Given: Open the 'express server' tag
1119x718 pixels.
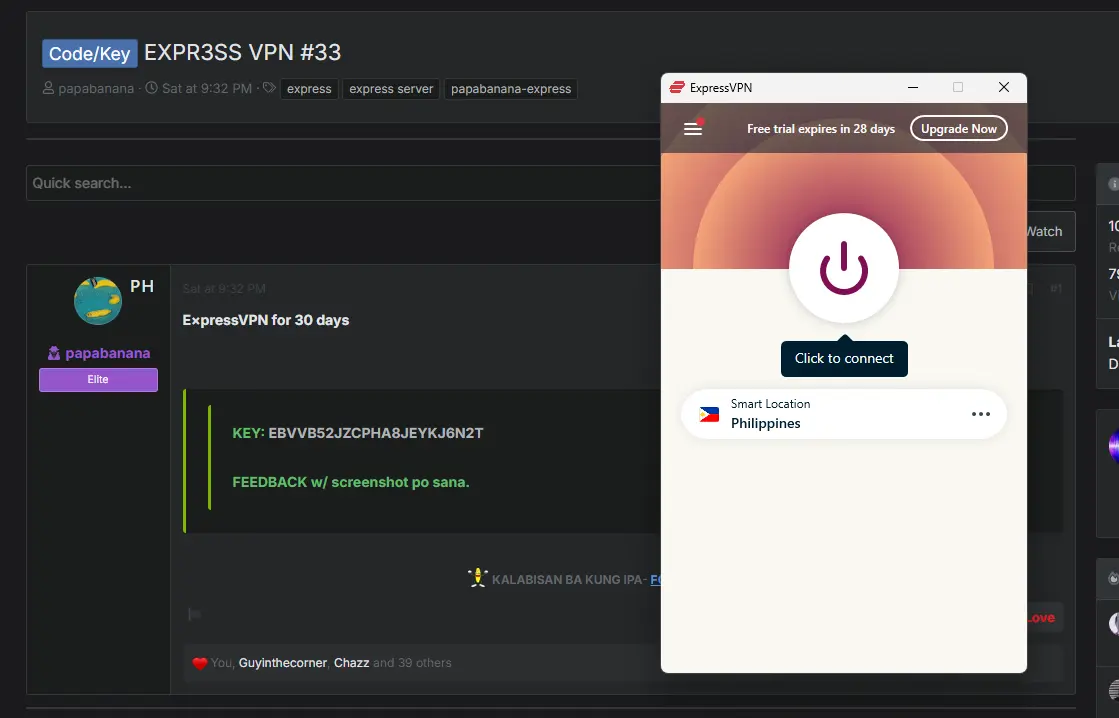Looking at the screenshot, I should 391,89.
